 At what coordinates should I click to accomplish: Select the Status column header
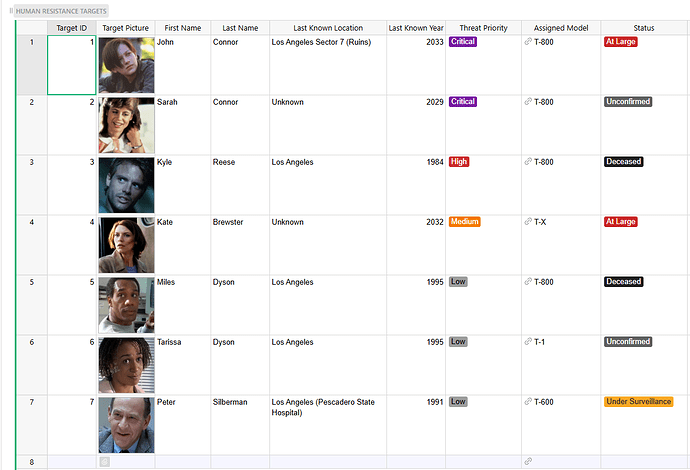(644, 28)
